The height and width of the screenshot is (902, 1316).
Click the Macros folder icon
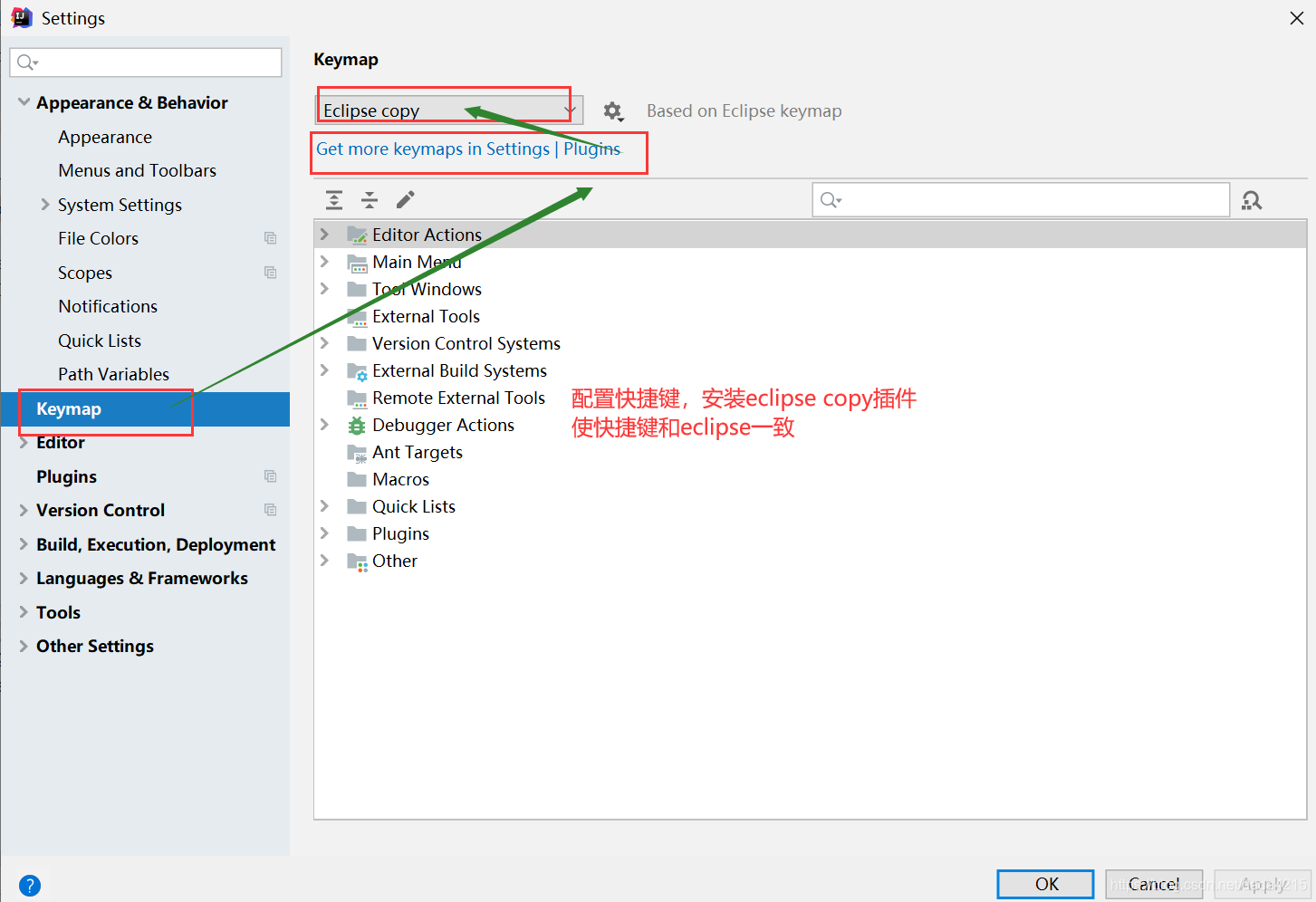click(x=357, y=479)
